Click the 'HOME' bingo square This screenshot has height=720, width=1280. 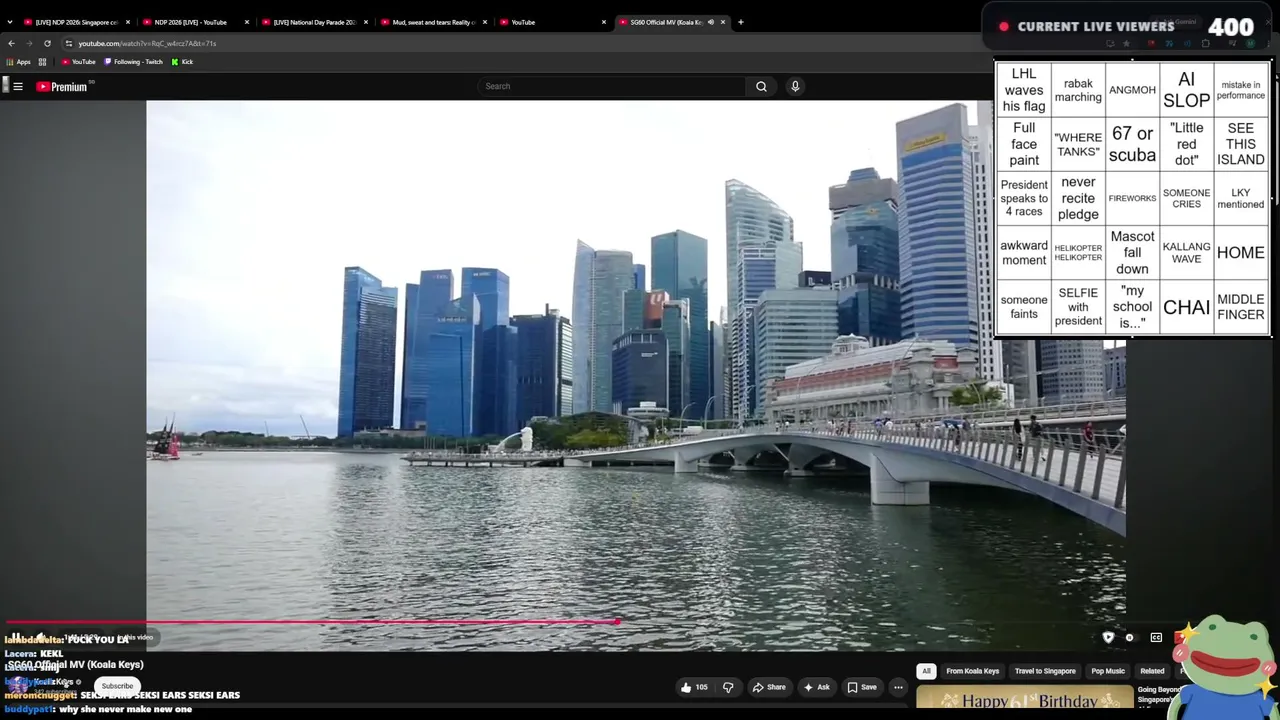(1241, 252)
